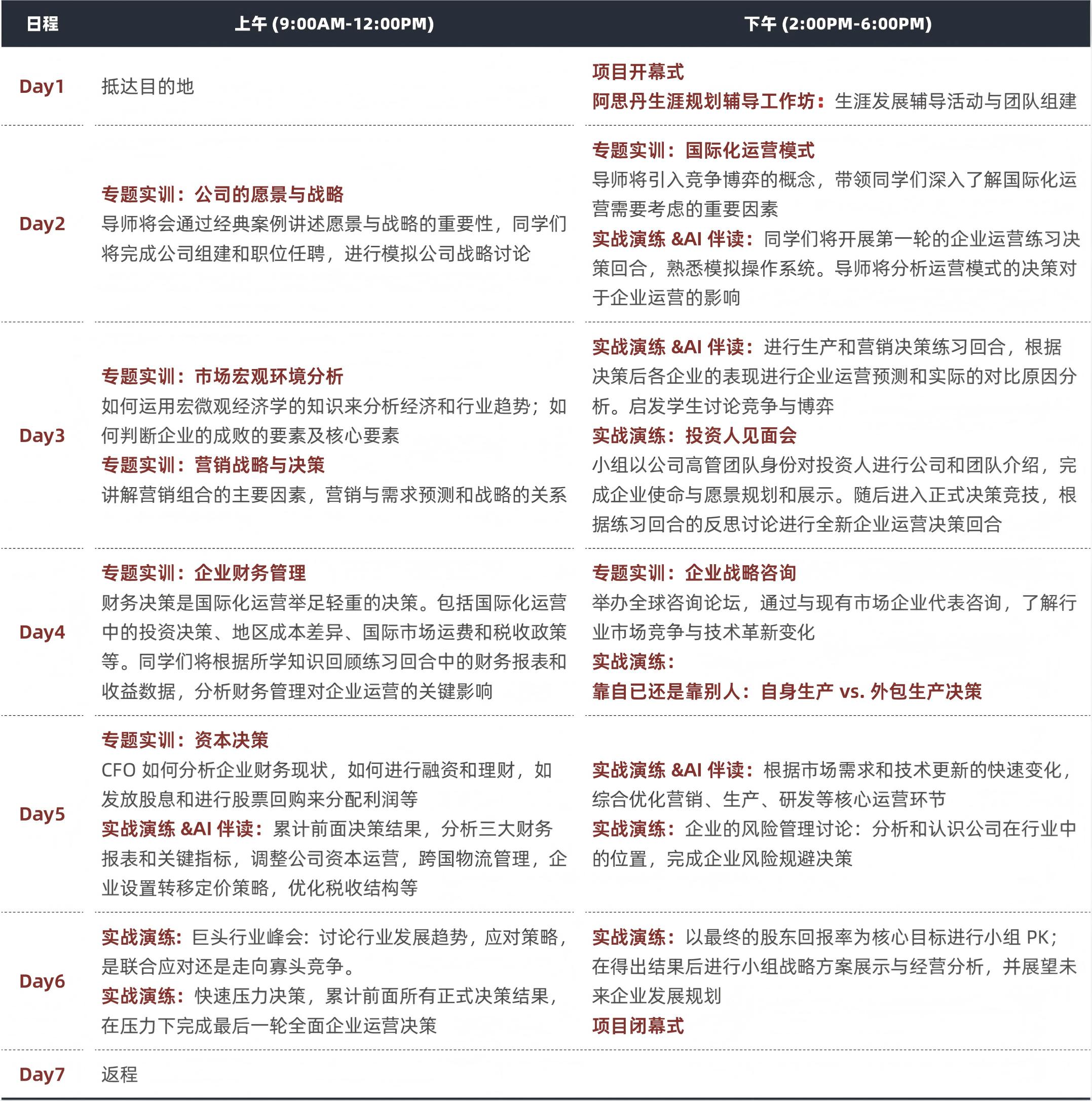The width and height of the screenshot is (1092, 1101).
Task: Click the 下午 (2:00PM-6:00PM) header
Action: 838,24
